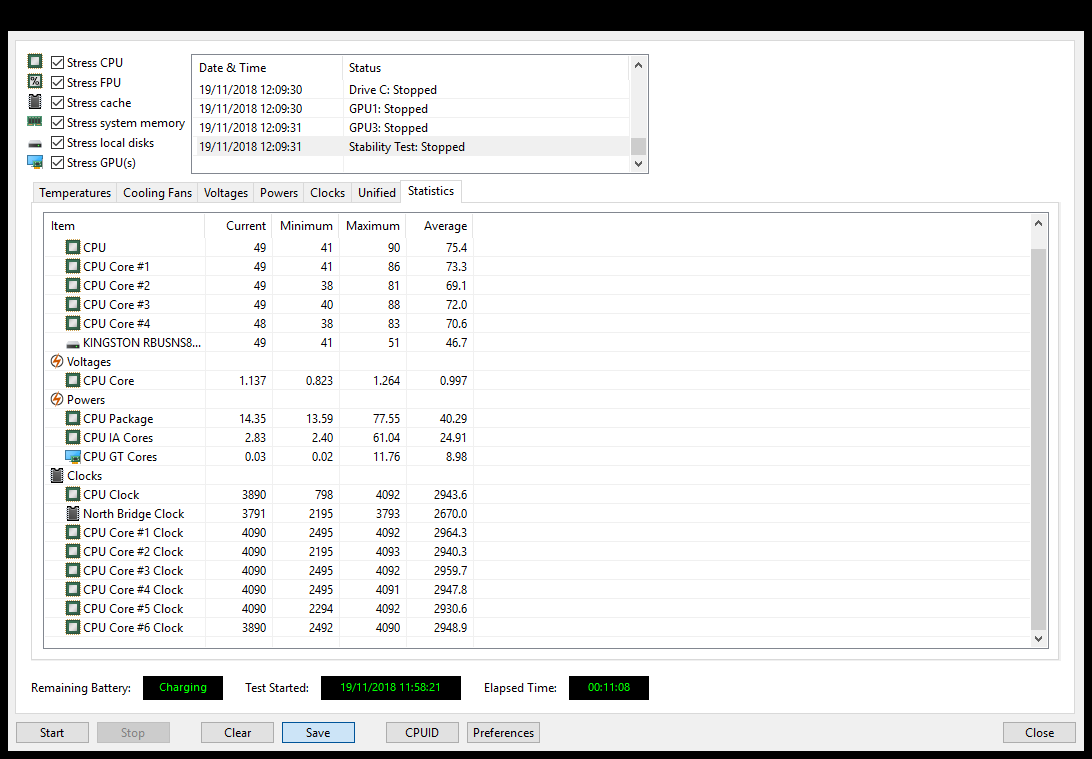Click the Voltages section lightning icon

(x=57, y=361)
